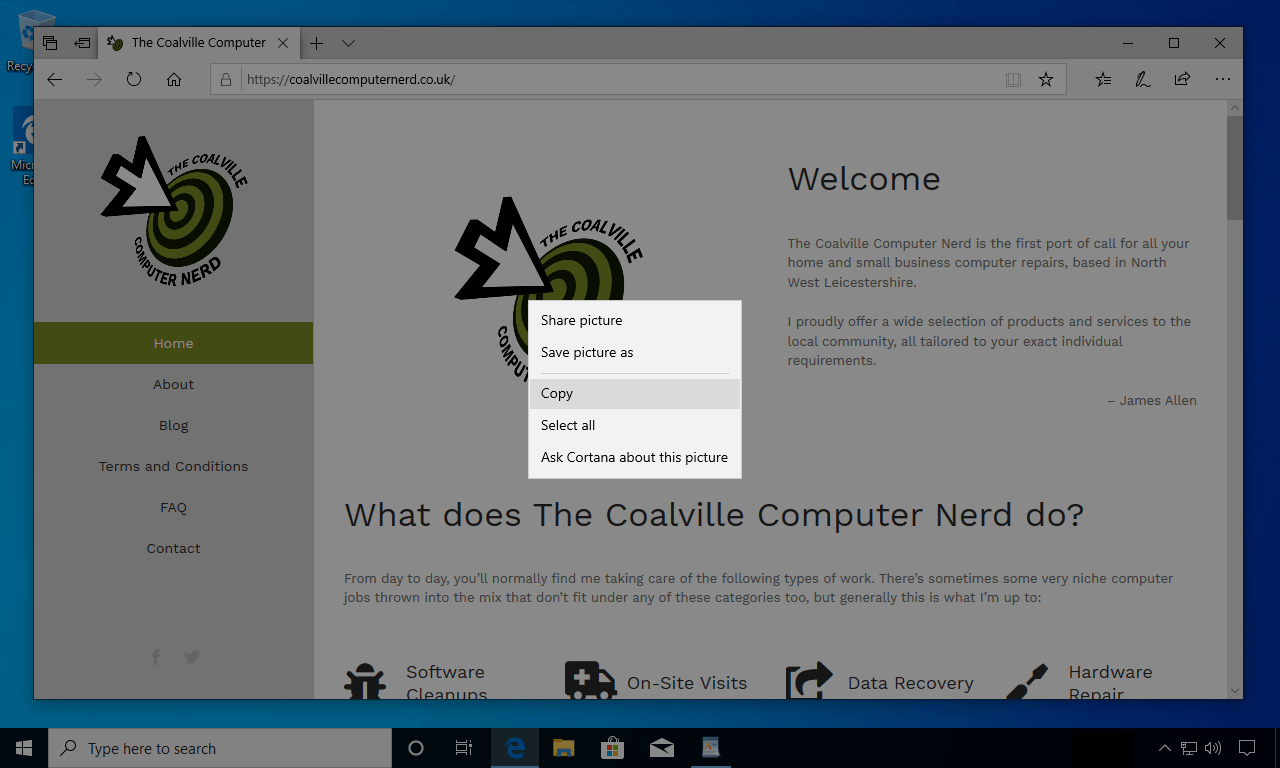Screen dimensions: 1280x768
Task: Click Microsoft Edge taskbar icon
Action: click(515, 748)
